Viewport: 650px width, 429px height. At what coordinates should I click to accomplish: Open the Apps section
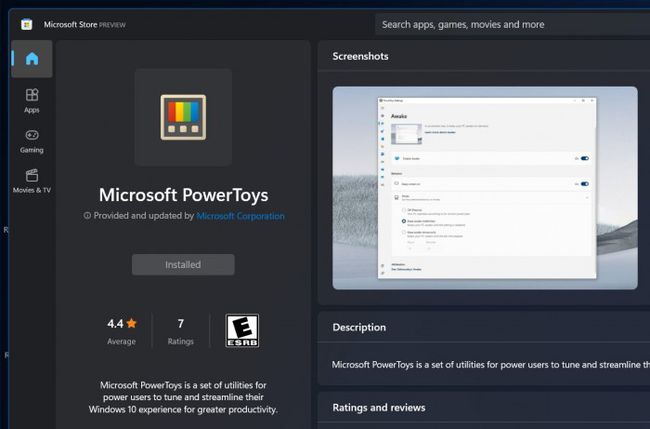pyautogui.click(x=32, y=100)
